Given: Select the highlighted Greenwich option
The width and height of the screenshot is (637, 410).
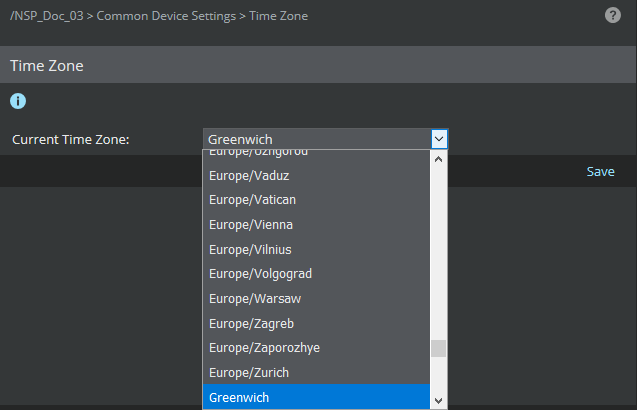Looking at the screenshot, I should coord(316,397).
